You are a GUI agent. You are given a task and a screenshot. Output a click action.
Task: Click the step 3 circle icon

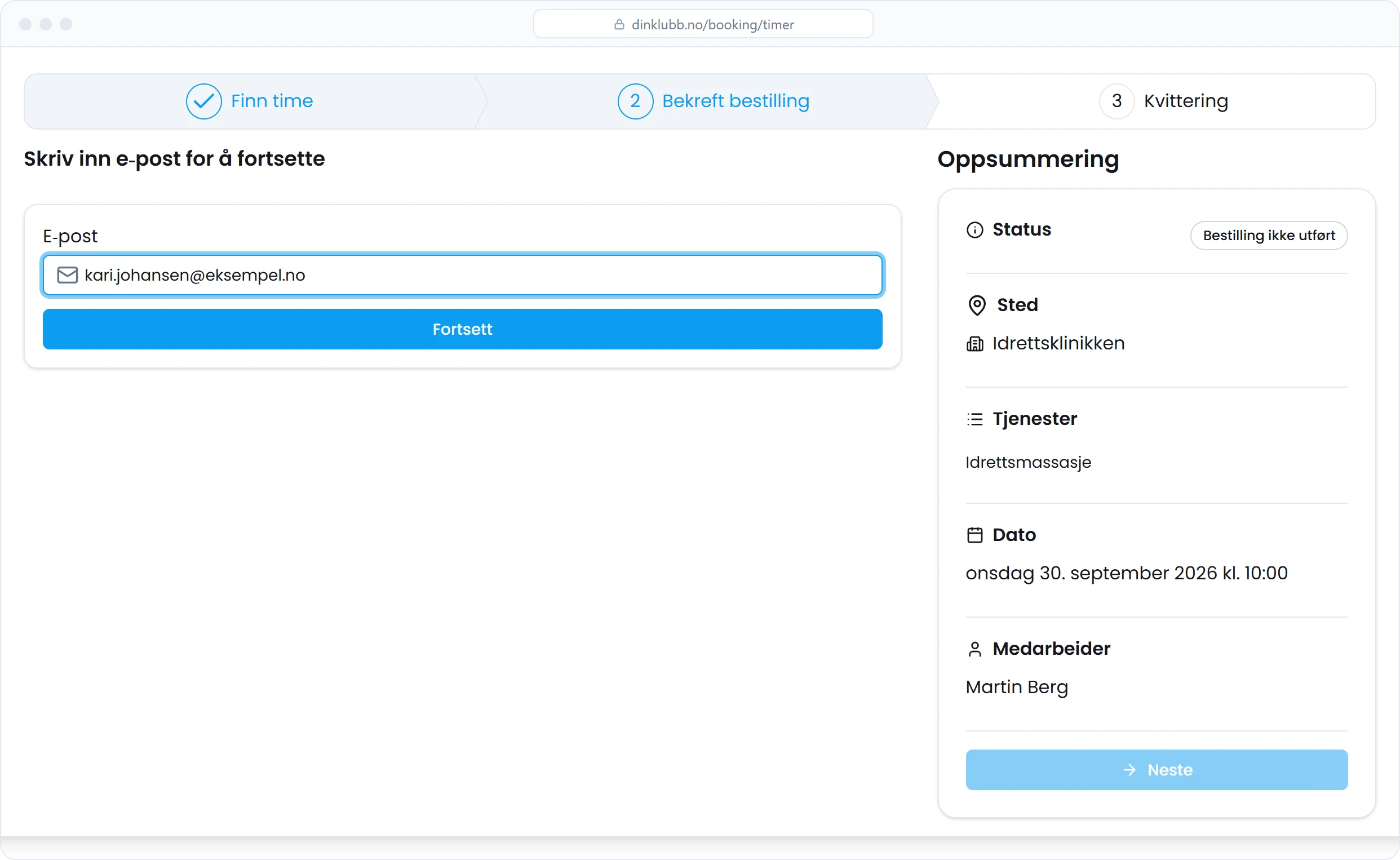click(1117, 101)
